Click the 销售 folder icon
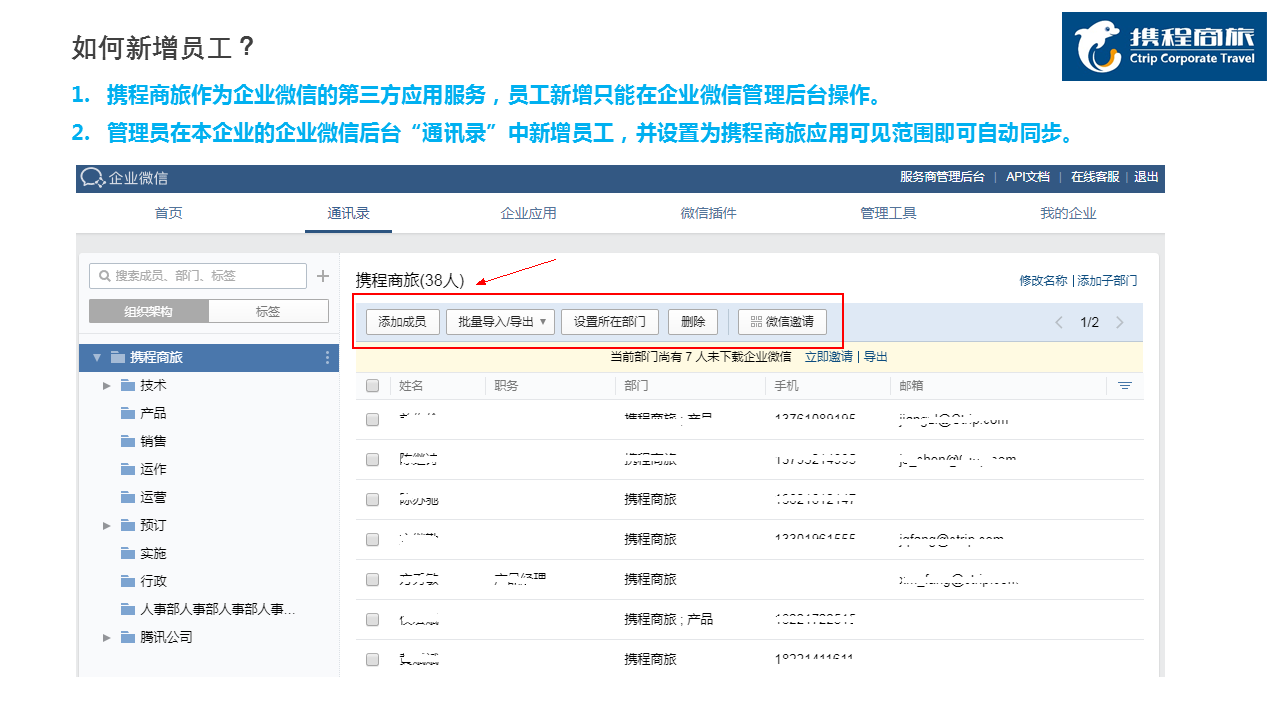 [x=127, y=441]
